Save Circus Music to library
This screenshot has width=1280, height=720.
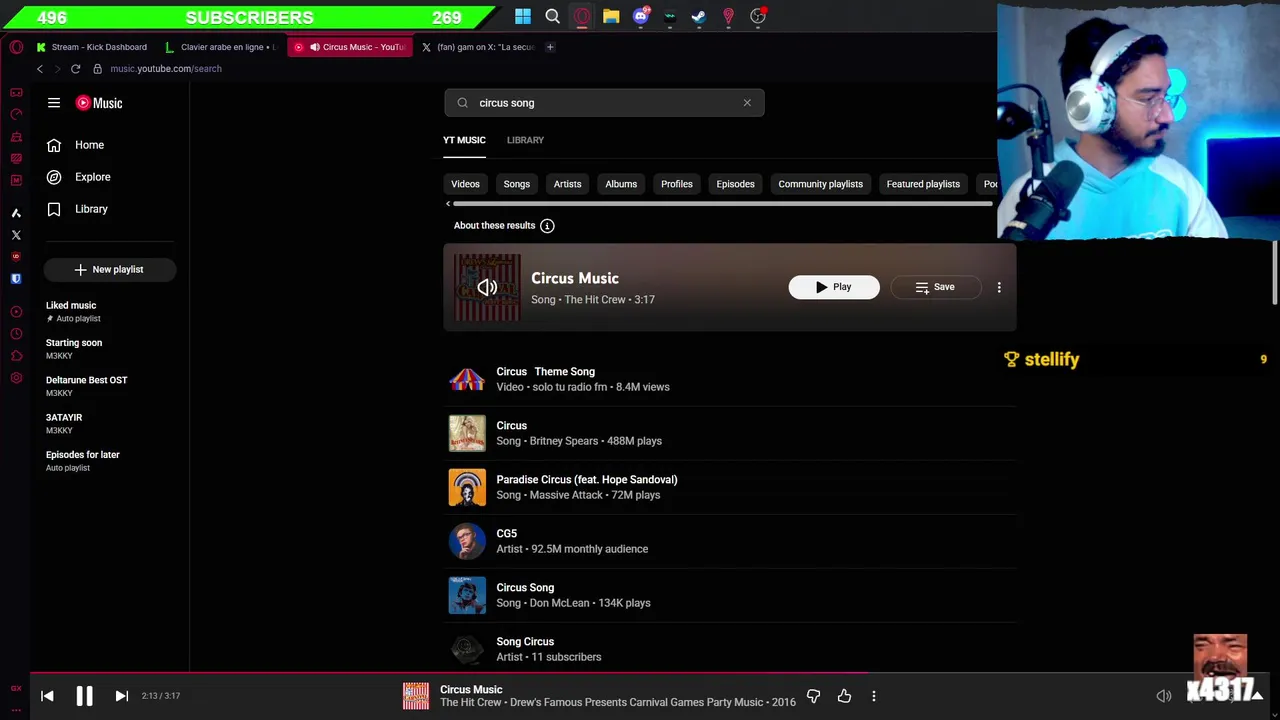pyautogui.click(x=936, y=287)
